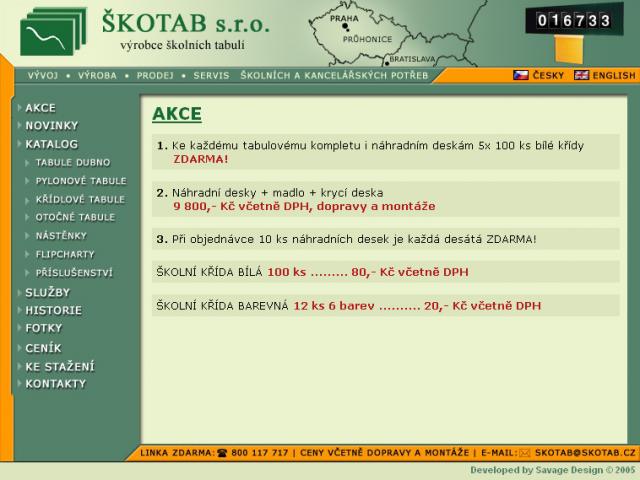Viewport: 640px width, 480px height.
Task: Click arrow bullet beside KATALOG
Action: click(x=20, y=144)
